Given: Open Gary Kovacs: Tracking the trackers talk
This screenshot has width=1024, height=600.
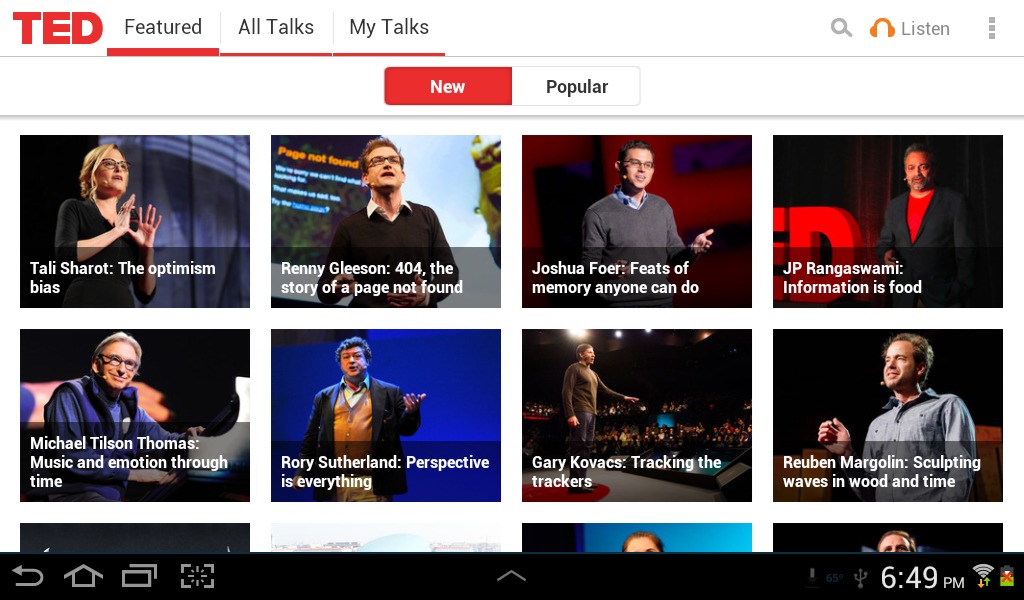Looking at the screenshot, I should click(637, 415).
